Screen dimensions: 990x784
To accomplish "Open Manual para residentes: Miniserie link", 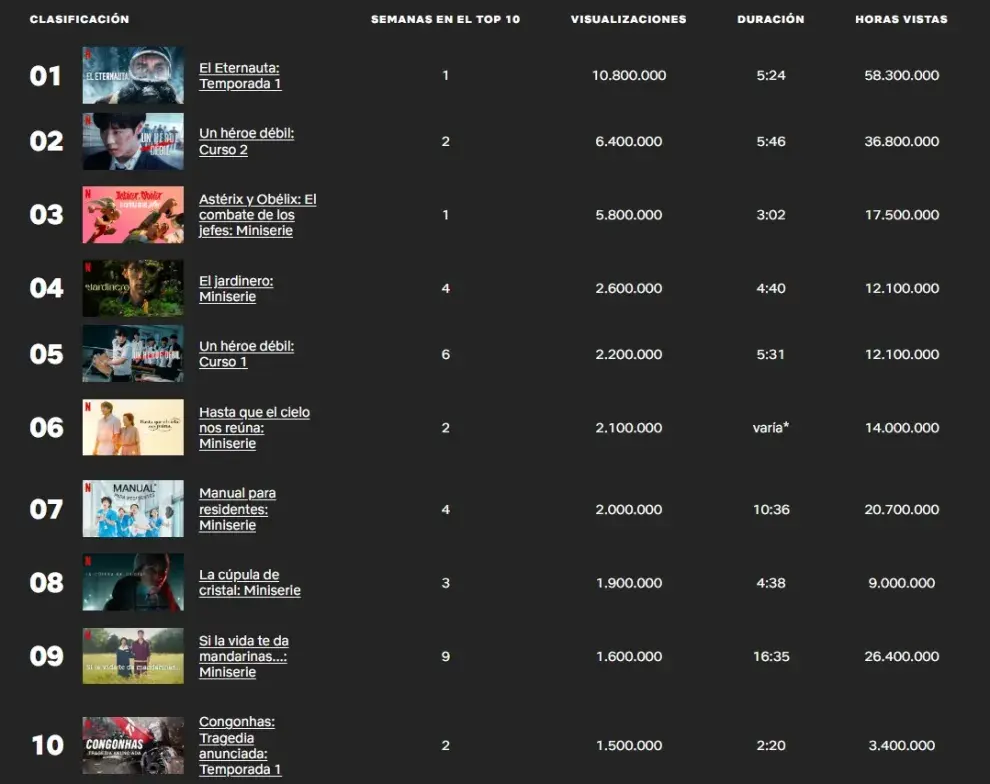I will click(x=237, y=509).
